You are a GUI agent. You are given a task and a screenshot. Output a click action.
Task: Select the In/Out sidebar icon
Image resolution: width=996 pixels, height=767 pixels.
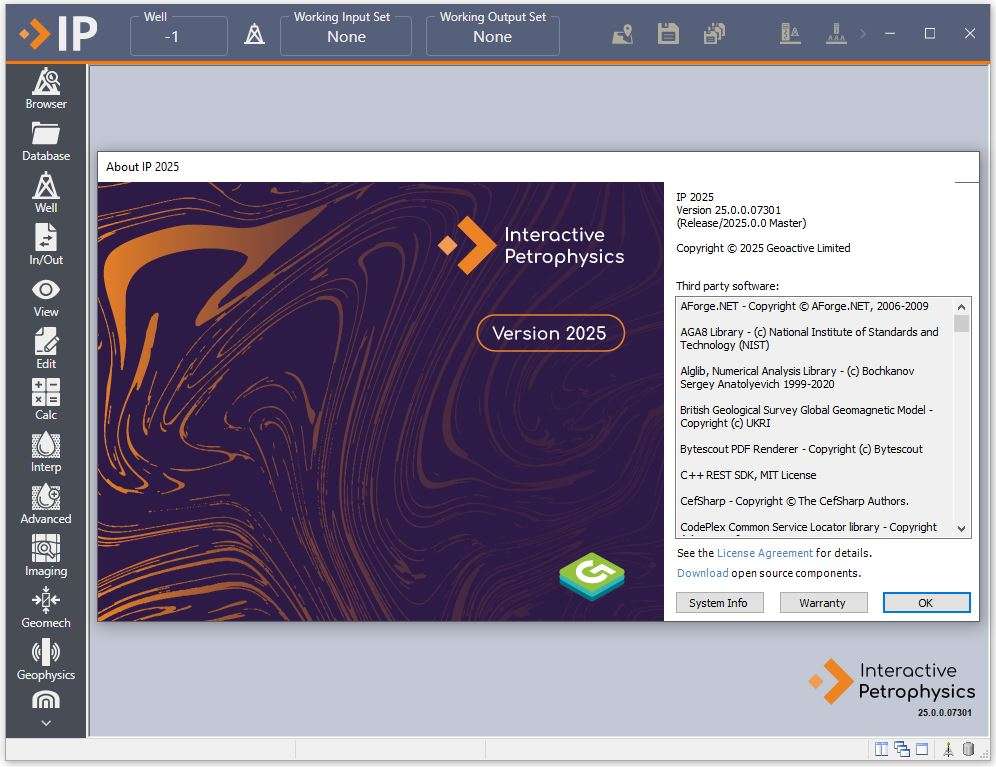coord(46,245)
